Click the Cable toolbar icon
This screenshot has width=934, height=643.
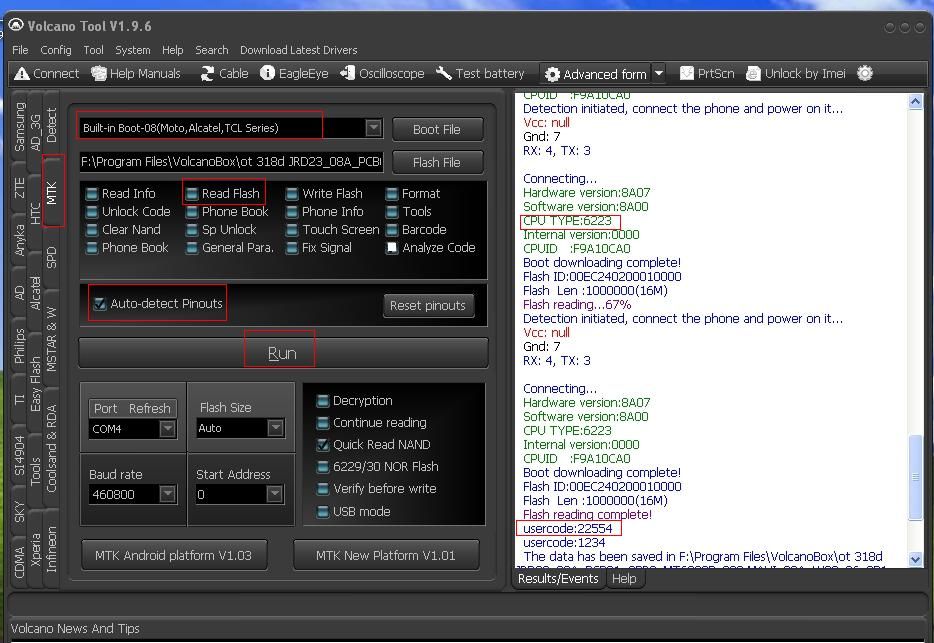[207, 73]
